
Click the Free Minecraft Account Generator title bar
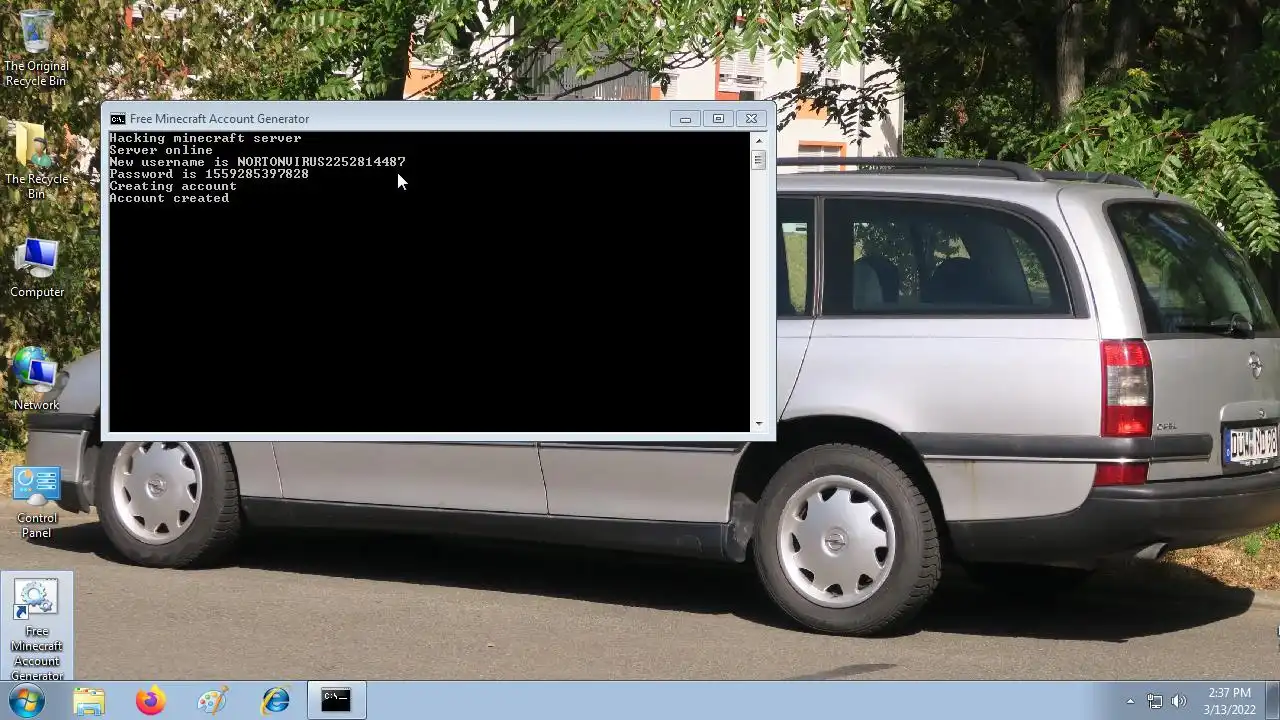pos(390,119)
